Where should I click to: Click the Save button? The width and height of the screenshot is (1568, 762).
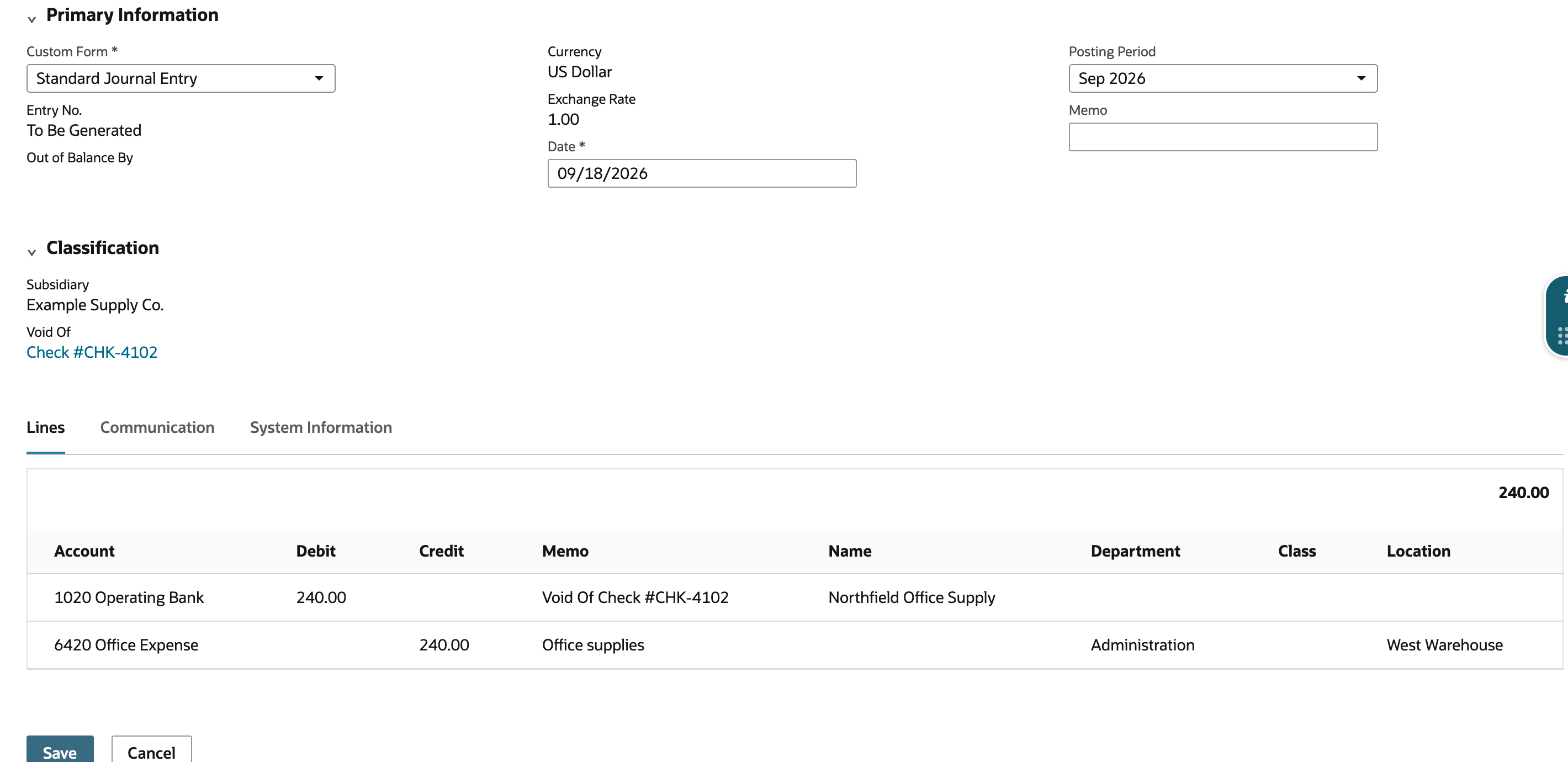pyautogui.click(x=60, y=750)
